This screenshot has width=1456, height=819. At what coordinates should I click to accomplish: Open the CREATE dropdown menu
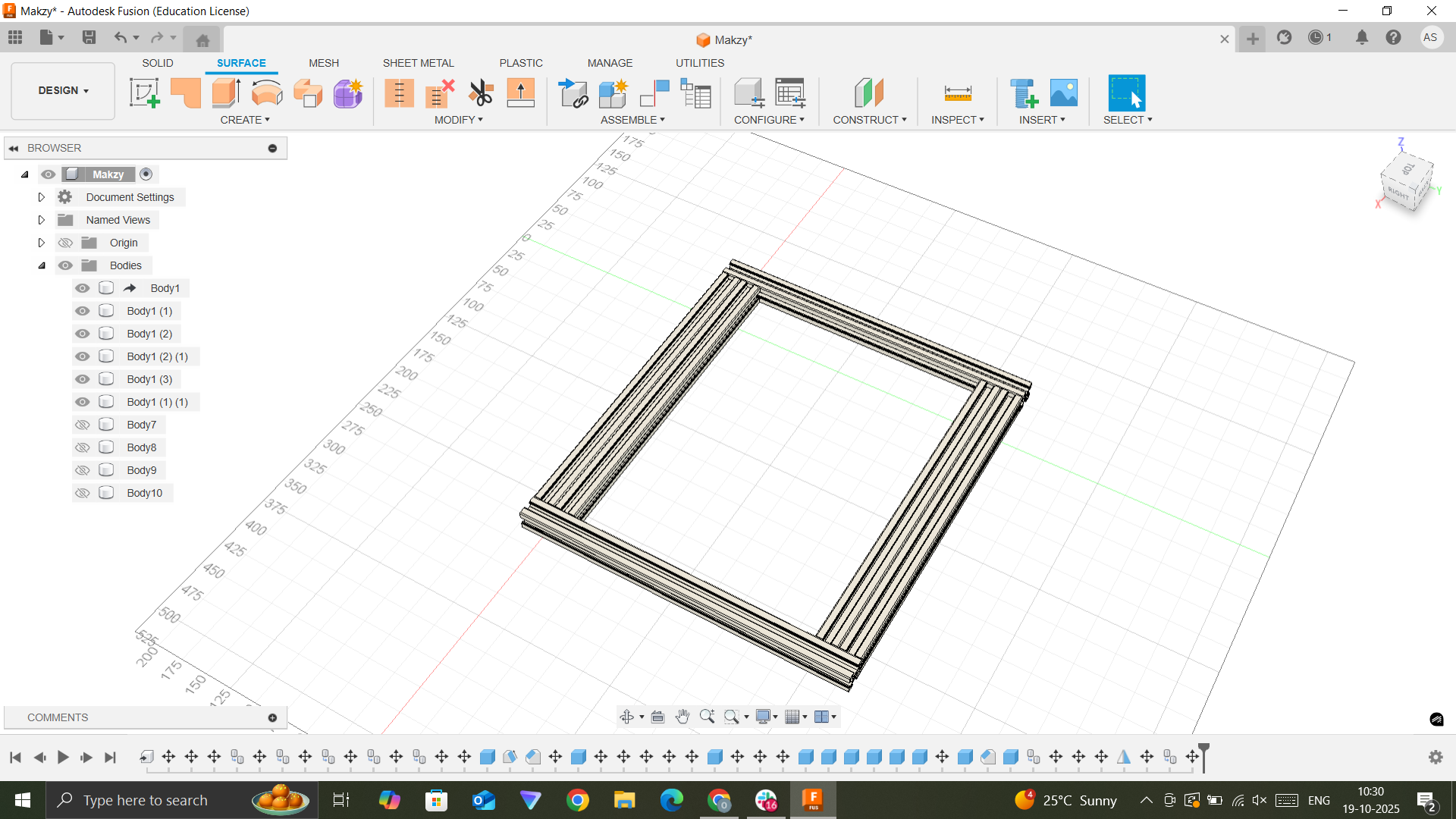[245, 120]
